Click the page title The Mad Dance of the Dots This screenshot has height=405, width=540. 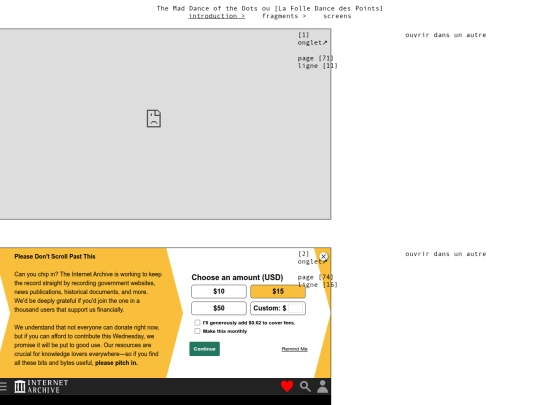[270, 8]
